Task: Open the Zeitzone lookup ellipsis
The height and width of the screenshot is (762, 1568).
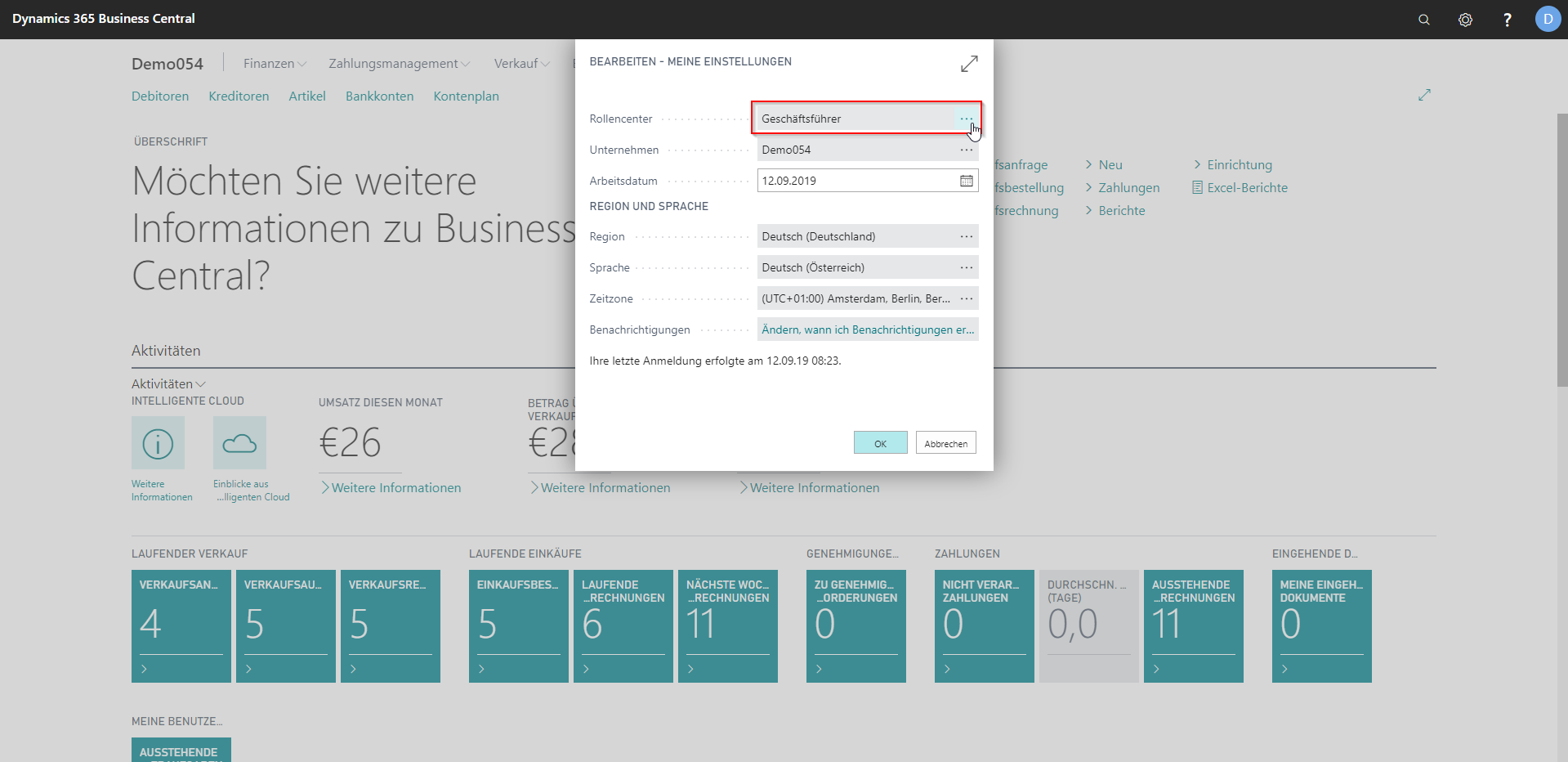Action: (x=967, y=298)
